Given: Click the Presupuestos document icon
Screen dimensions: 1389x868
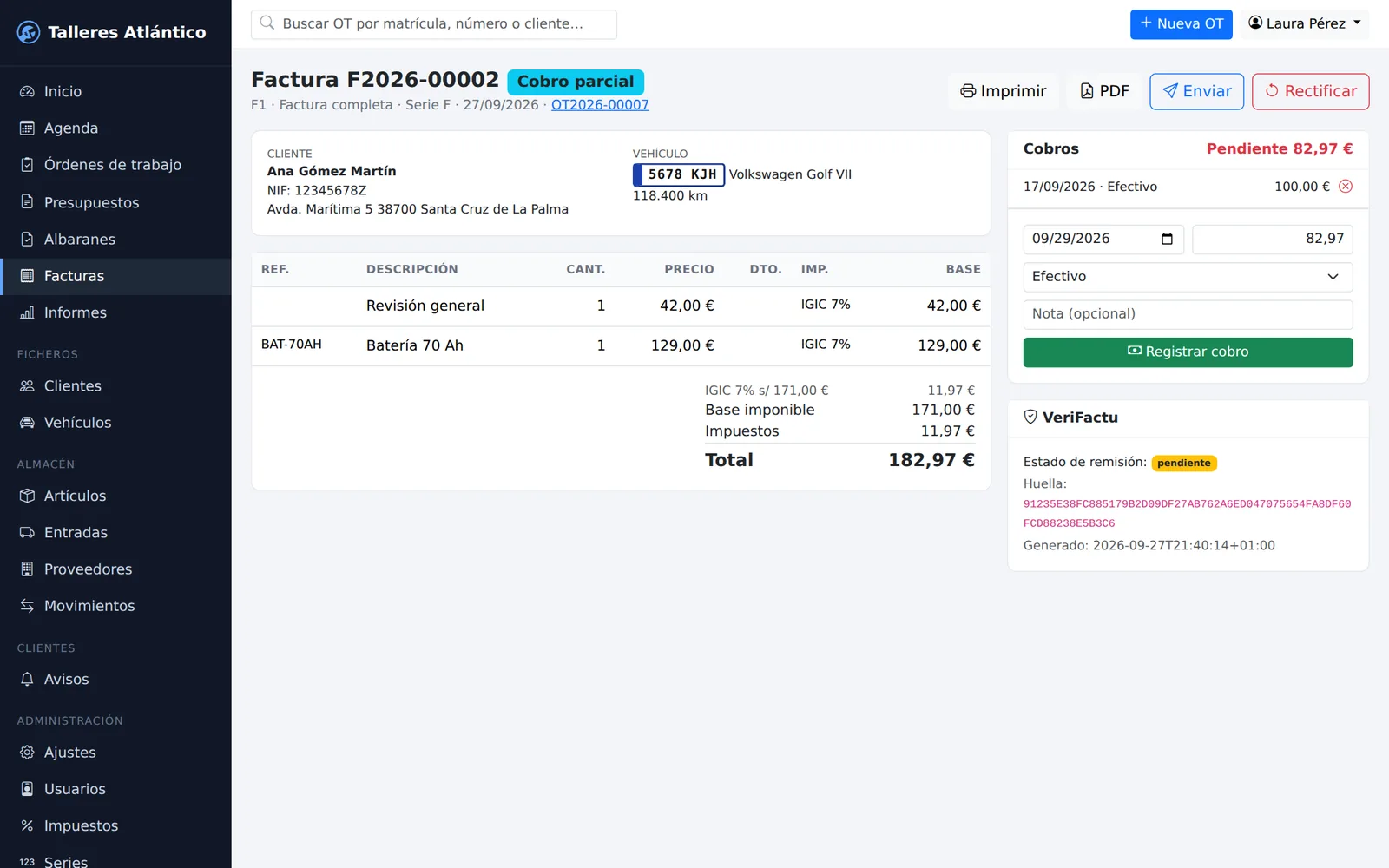Looking at the screenshot, I should (x=27, y=202).
